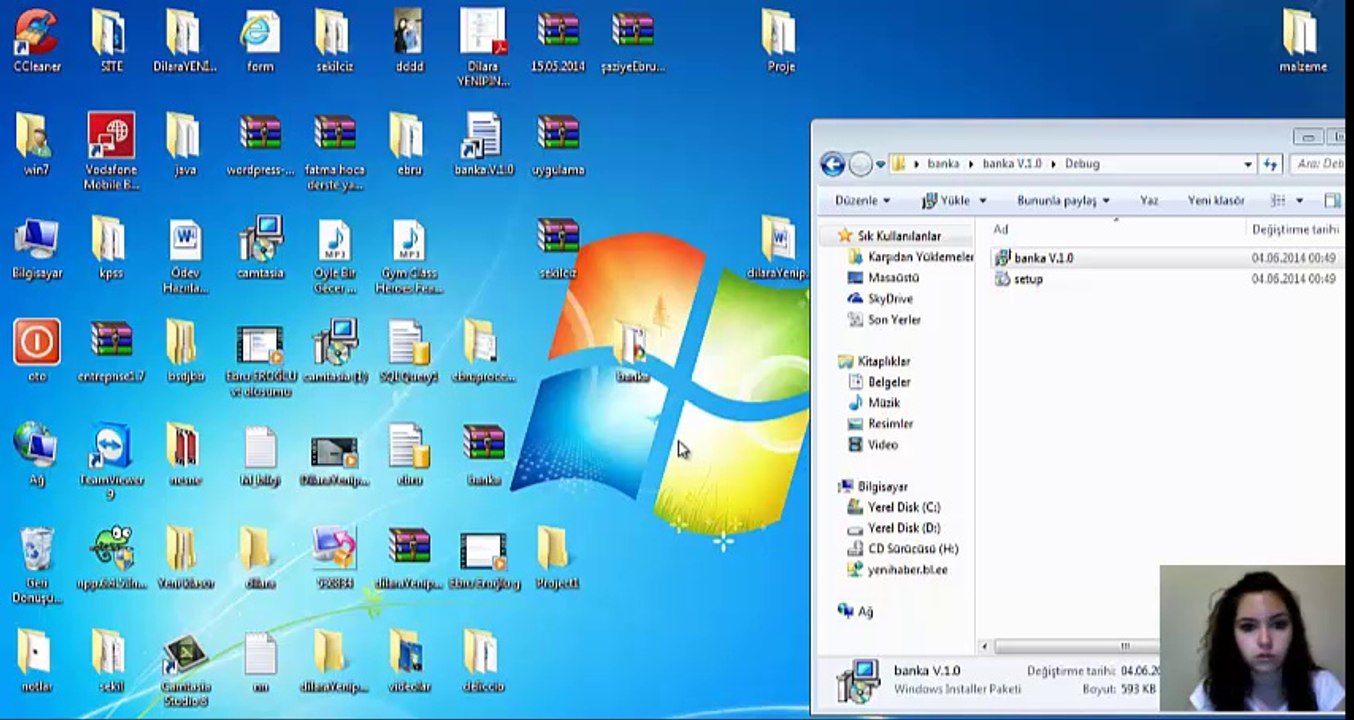1354x720 pixels.
Task: Sort by 'Değiştirme tarihi' column header
Action: tap(1295, 230)
